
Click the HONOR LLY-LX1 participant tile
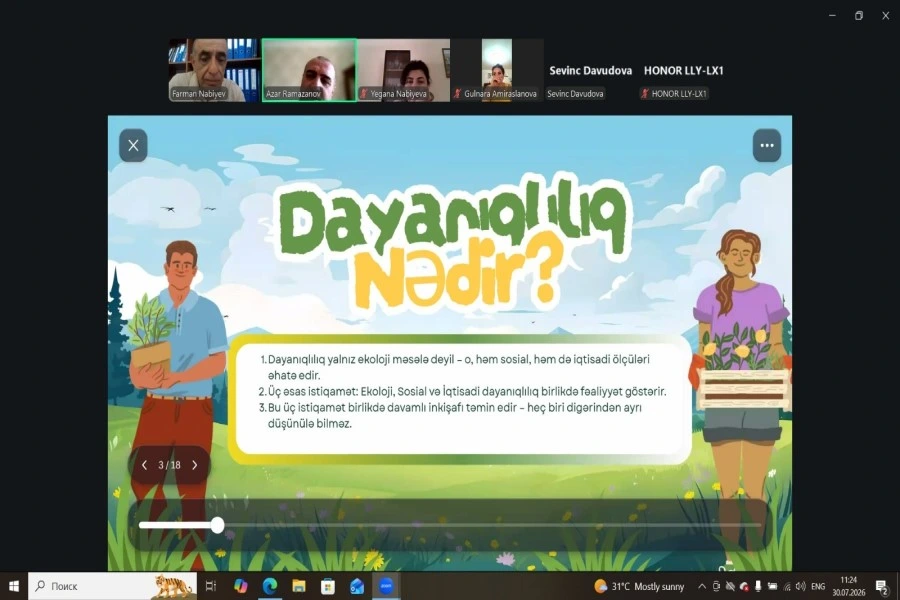tap(684, 70)
